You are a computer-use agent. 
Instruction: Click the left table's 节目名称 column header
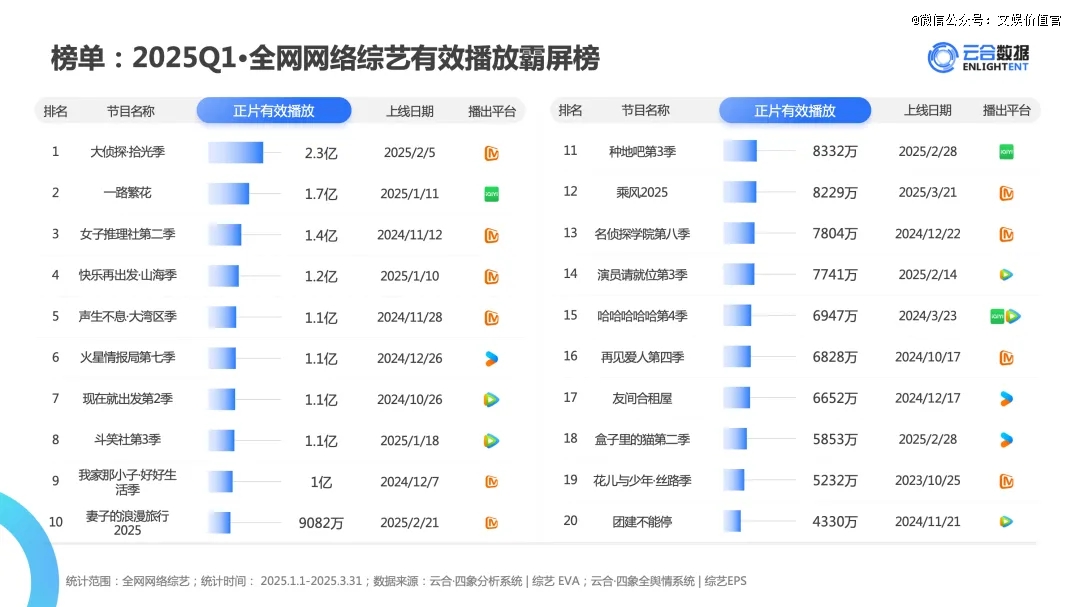(x=131, y=112)
